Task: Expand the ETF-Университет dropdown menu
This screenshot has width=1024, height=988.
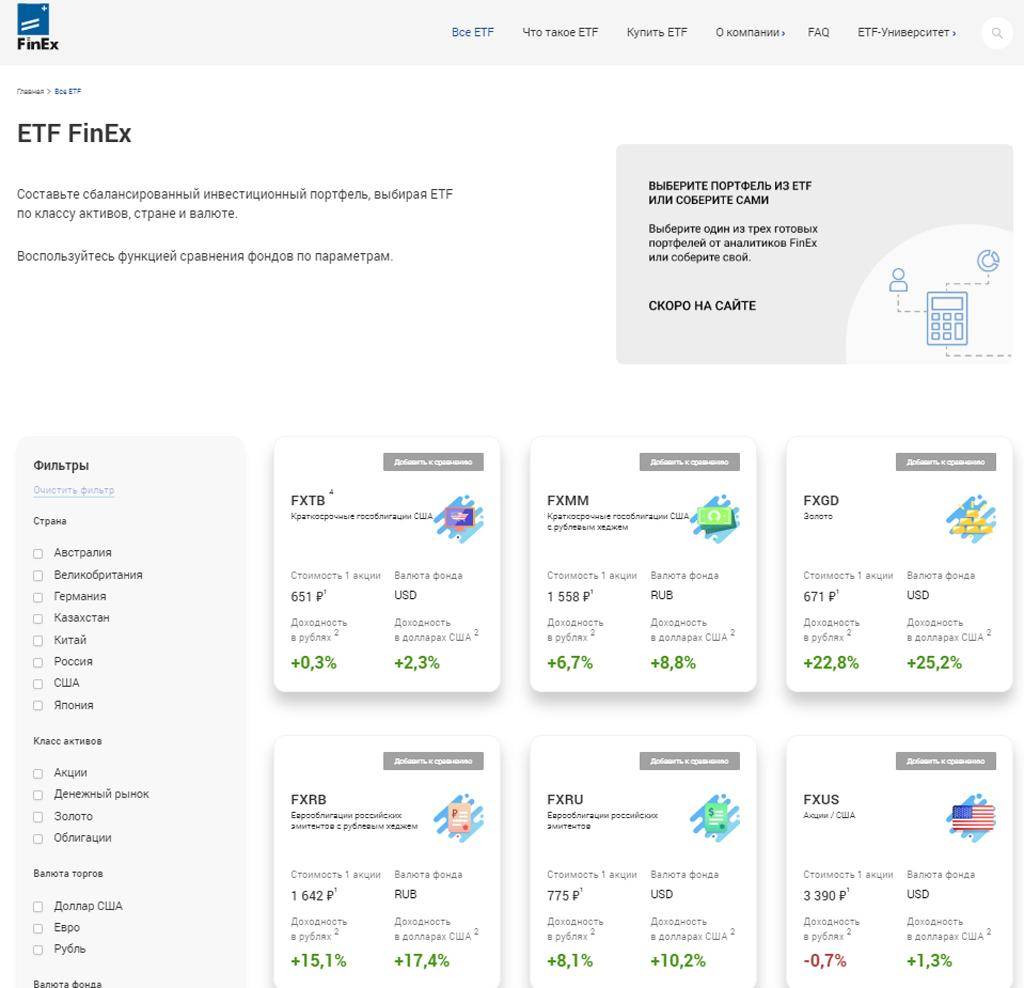Action: tap(906, 33)
